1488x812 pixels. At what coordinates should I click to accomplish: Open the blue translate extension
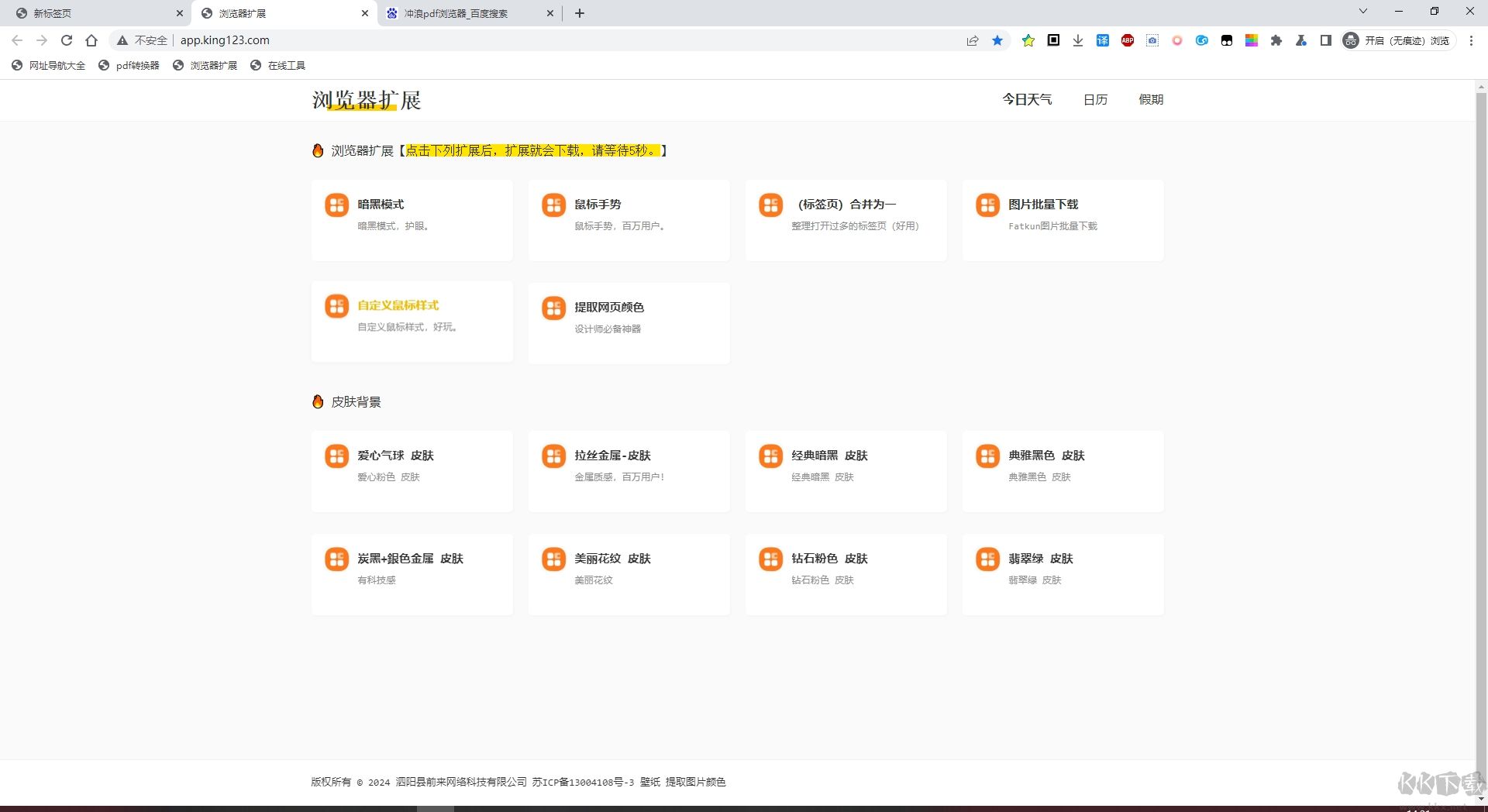pyautogui.click(x=1103, y=40)
